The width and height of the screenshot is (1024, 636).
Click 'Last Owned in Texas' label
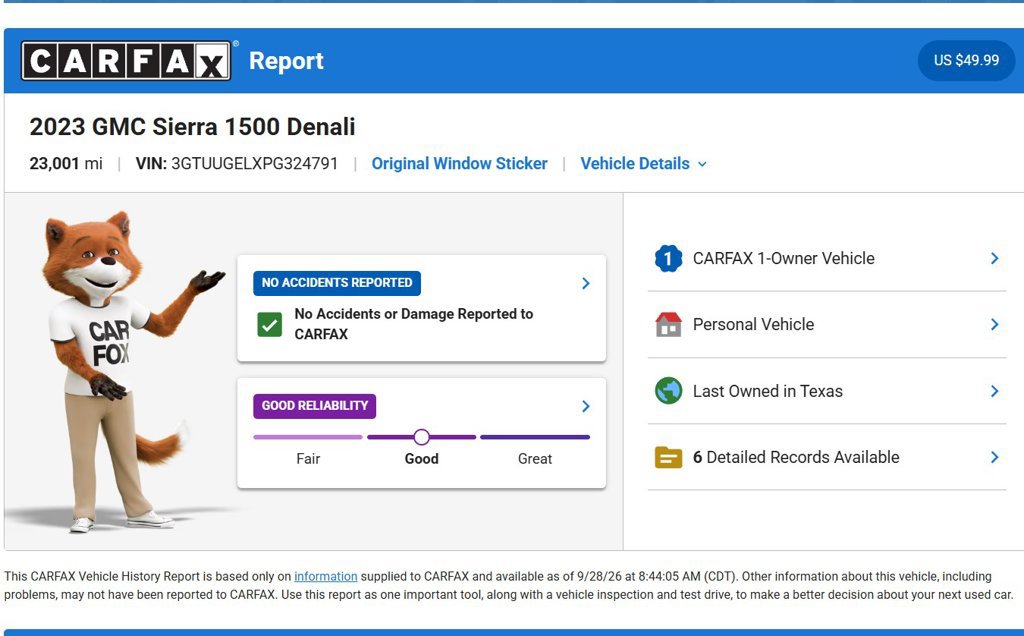point(767,391)
